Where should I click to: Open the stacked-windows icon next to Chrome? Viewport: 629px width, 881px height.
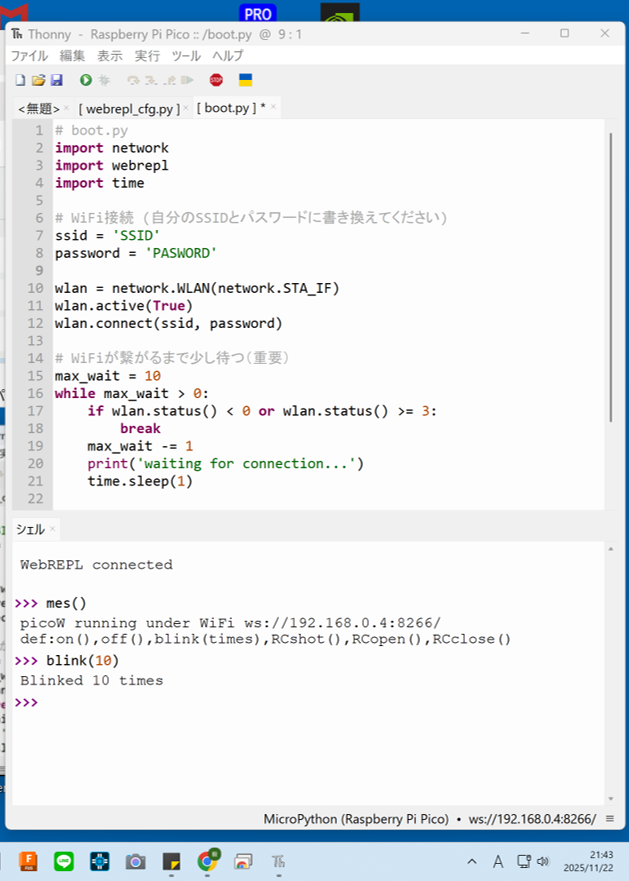(x=243, y=861)
